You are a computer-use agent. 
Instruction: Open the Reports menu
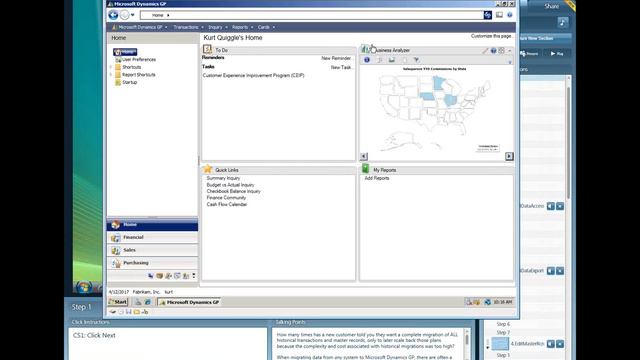[x=242, y=27]
